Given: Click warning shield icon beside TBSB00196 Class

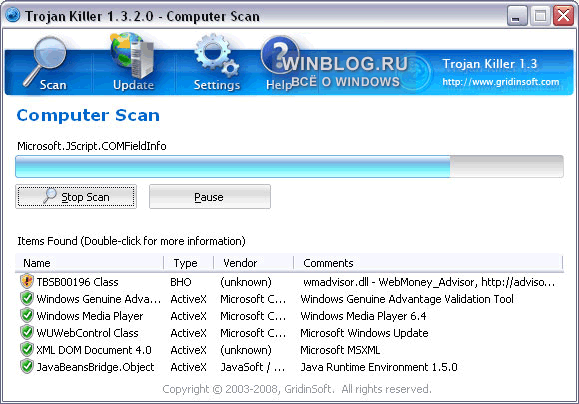Looking at the screenshot, I should tap(27, 281).
